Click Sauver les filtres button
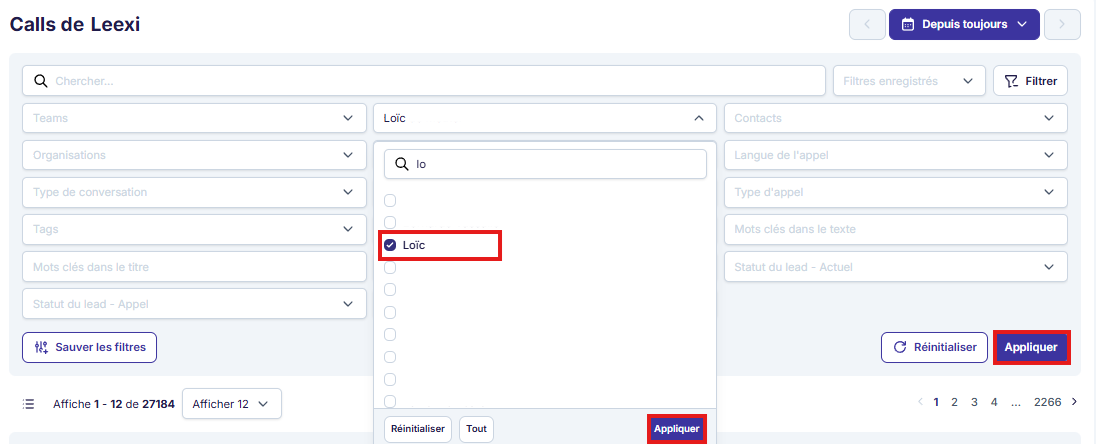The height and width of the screenshot is (445, 1096). tap(89, 347)
